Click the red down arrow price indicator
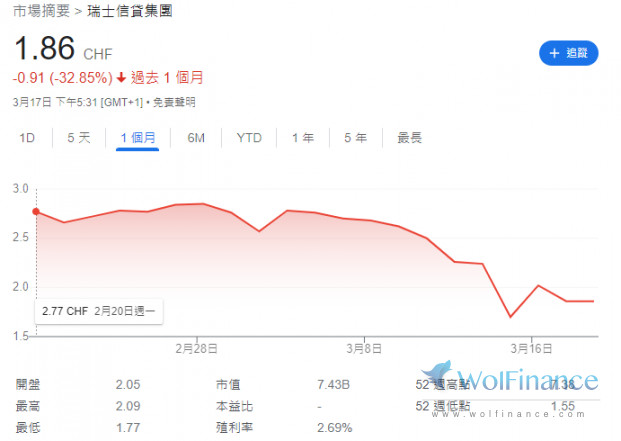621x441 pixels. [x=121, y=77]
